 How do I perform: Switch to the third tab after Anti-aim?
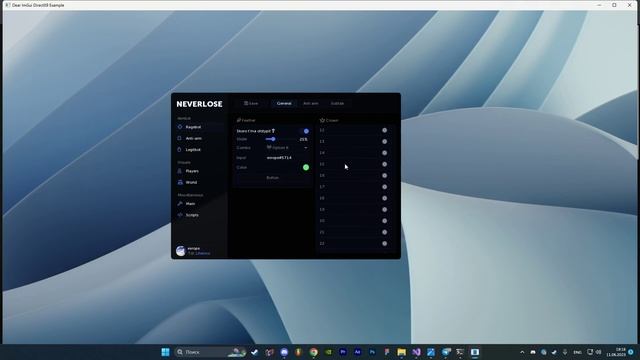pyautogui.click(x=337, y=104)
